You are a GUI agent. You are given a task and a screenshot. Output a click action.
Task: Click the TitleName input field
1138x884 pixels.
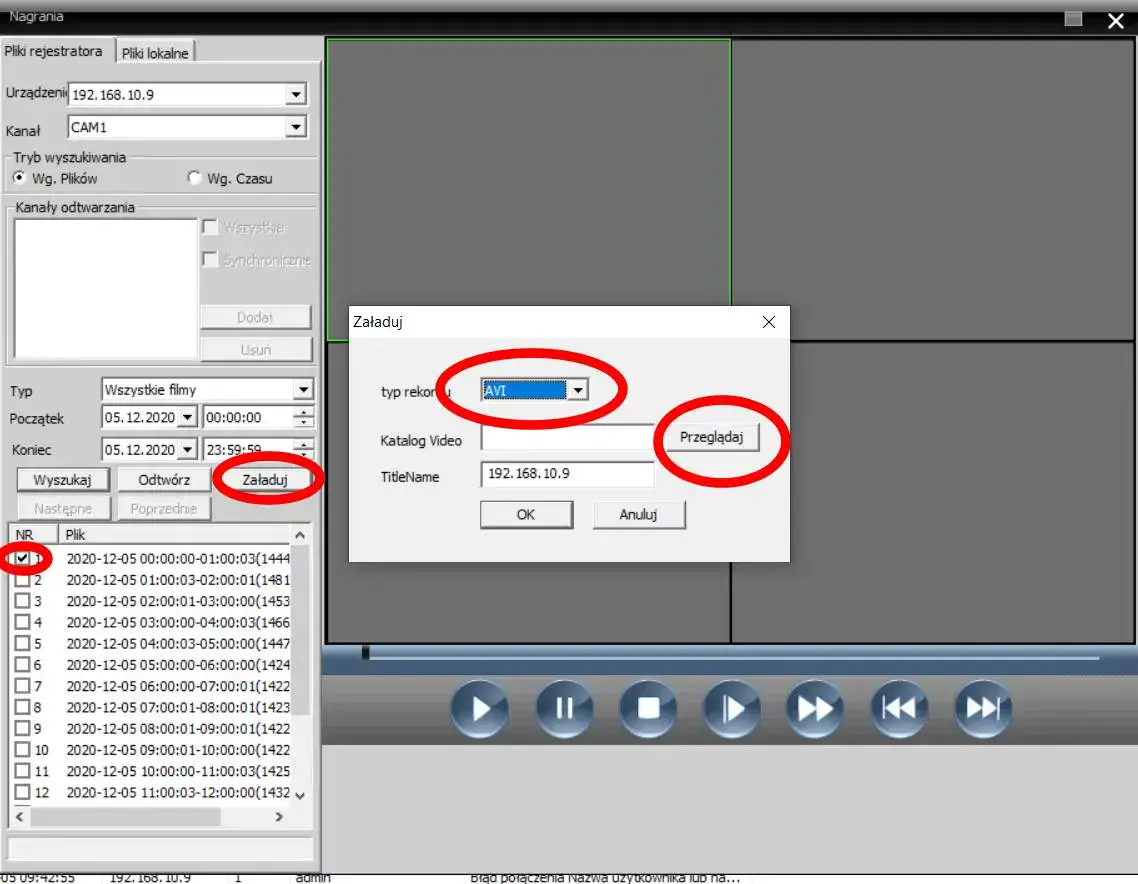(x=567, y=474)
